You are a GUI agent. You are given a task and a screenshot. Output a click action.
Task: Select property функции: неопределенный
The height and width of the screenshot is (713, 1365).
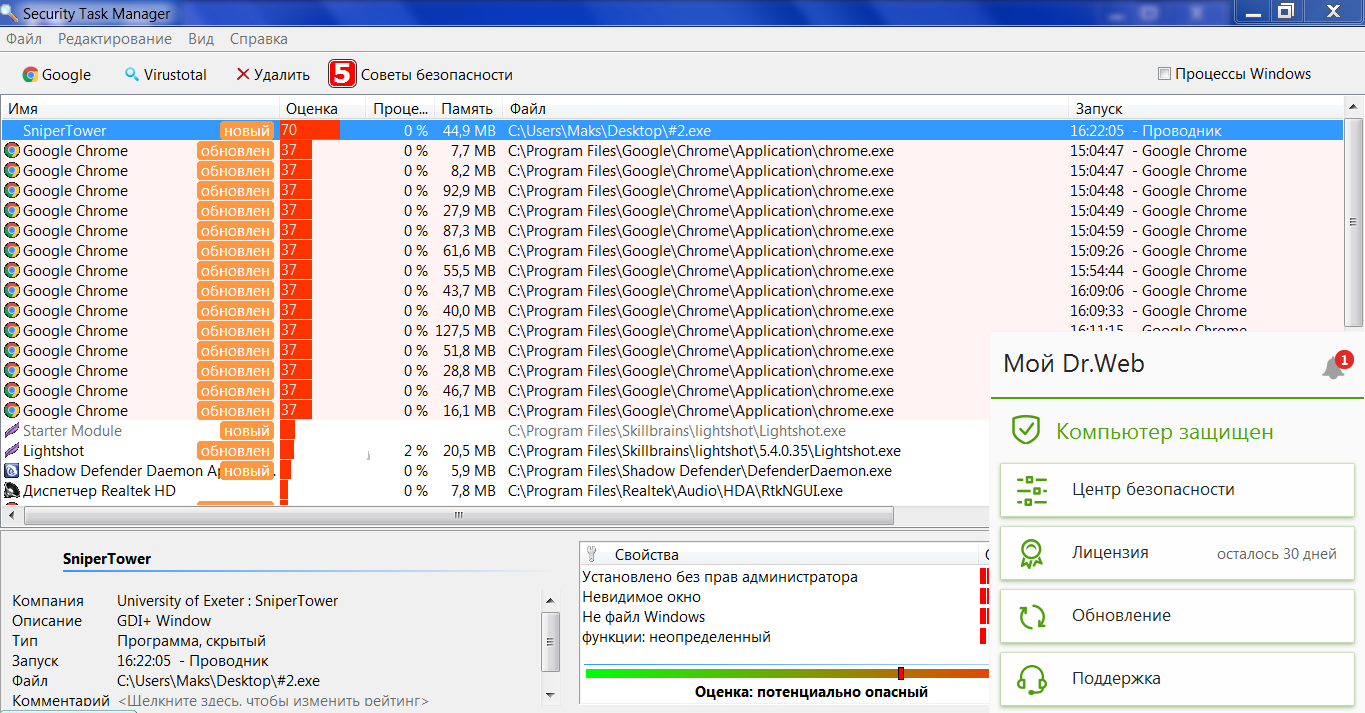click(677, 637)
